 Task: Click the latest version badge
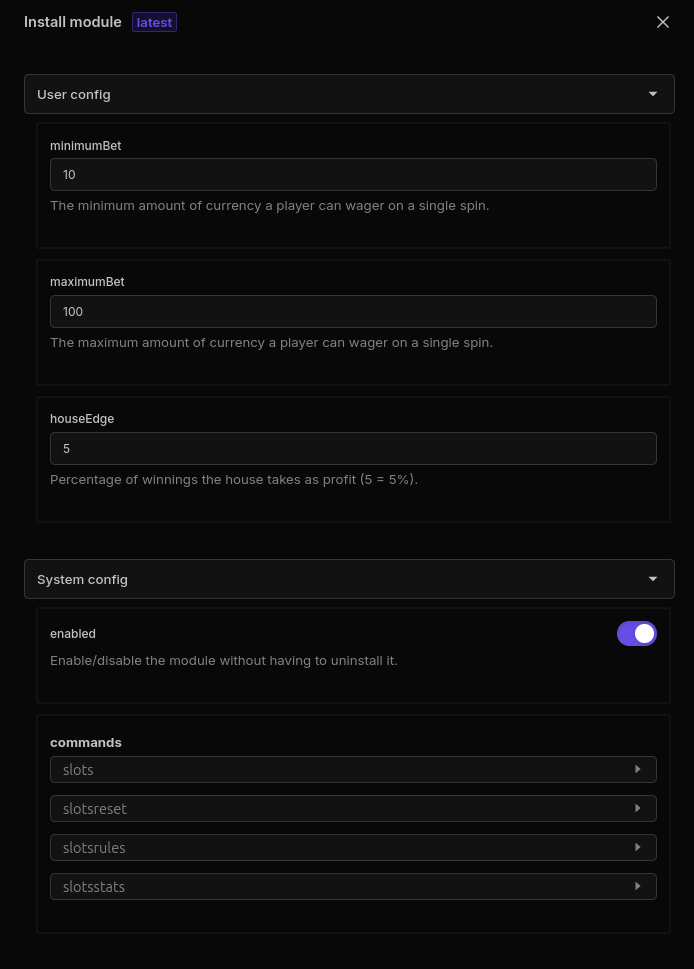[x=154, y=21]
